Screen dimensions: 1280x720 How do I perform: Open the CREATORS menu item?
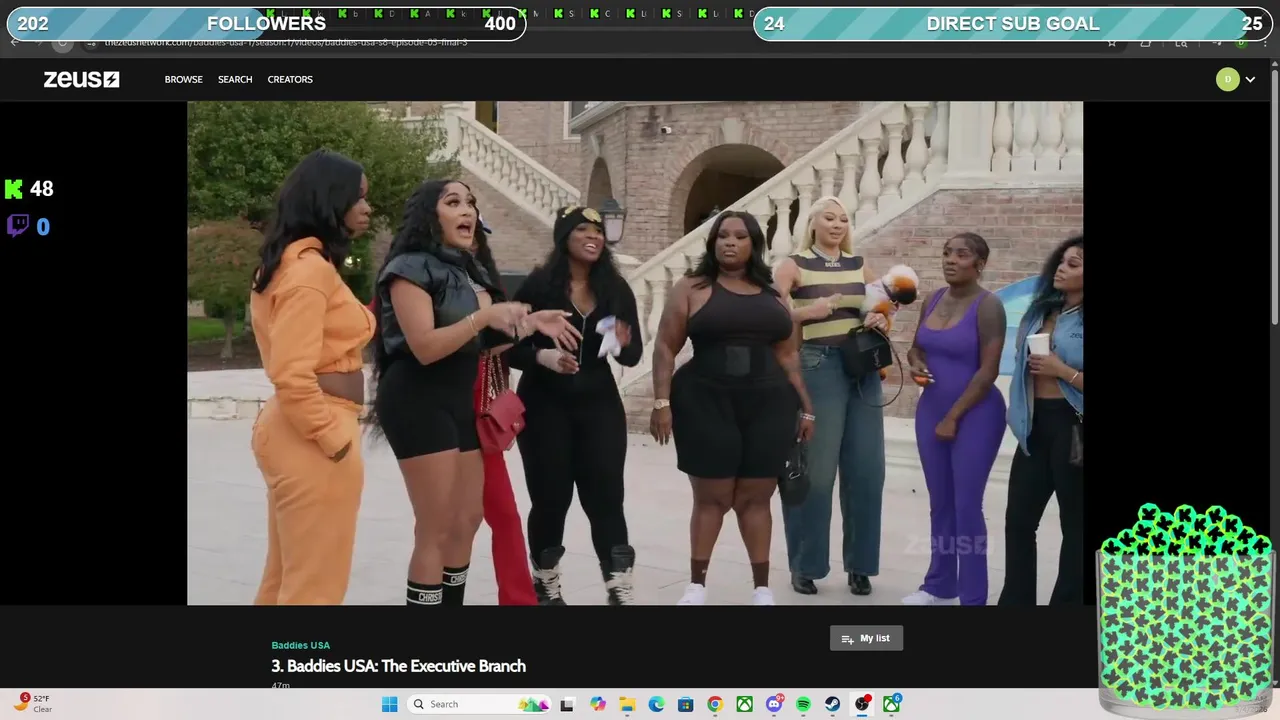(290, 79)
